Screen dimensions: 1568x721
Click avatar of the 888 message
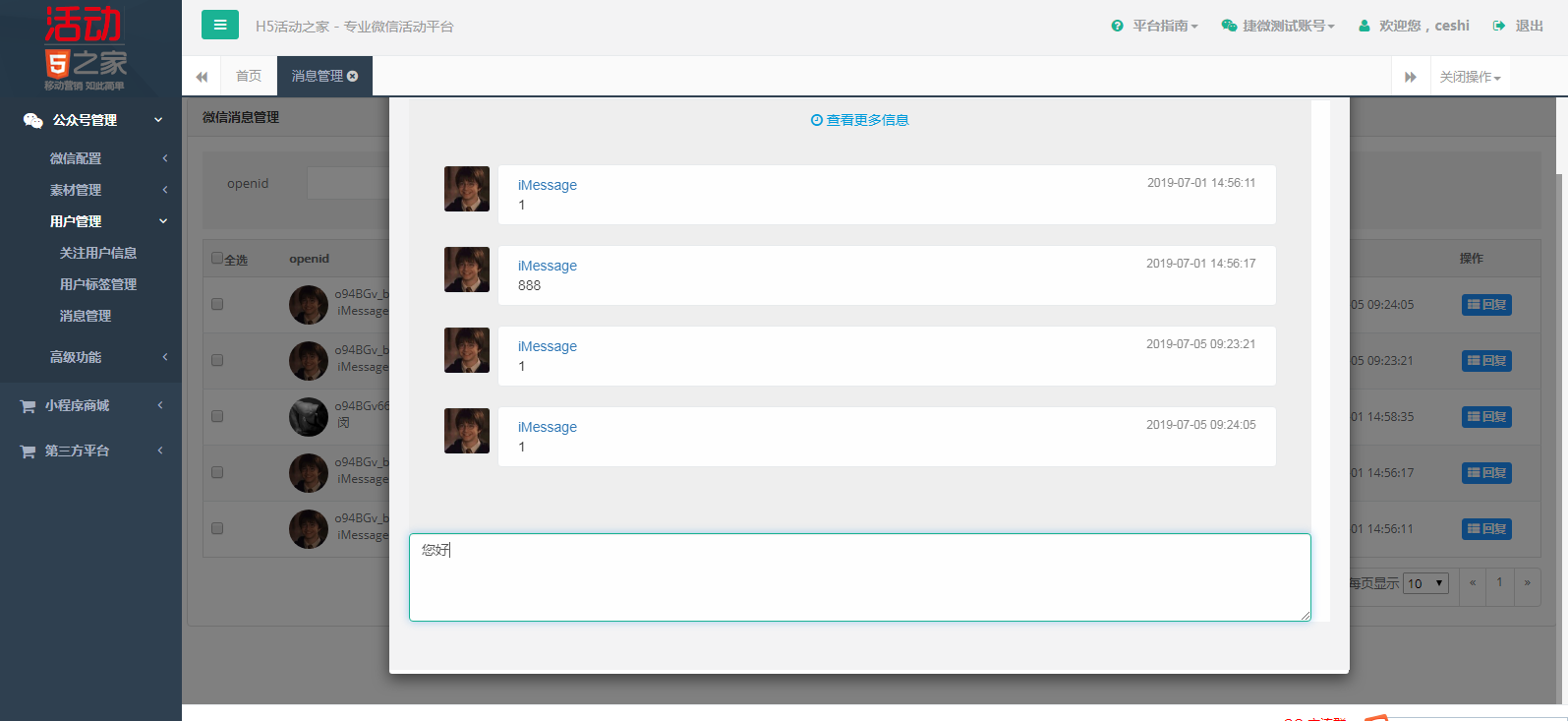click(x=467, y=270)
